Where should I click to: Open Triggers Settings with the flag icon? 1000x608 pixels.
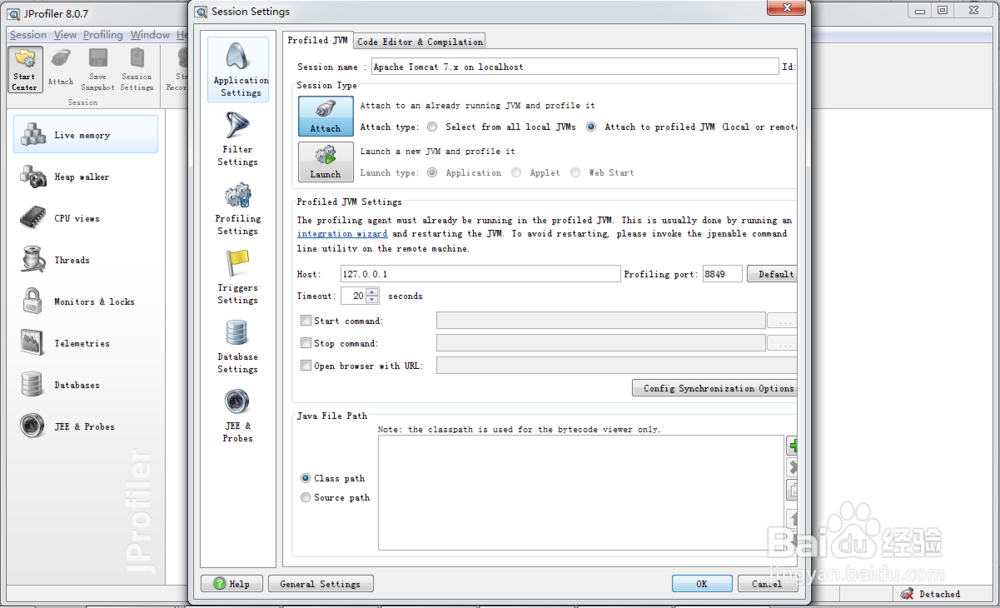237,278
